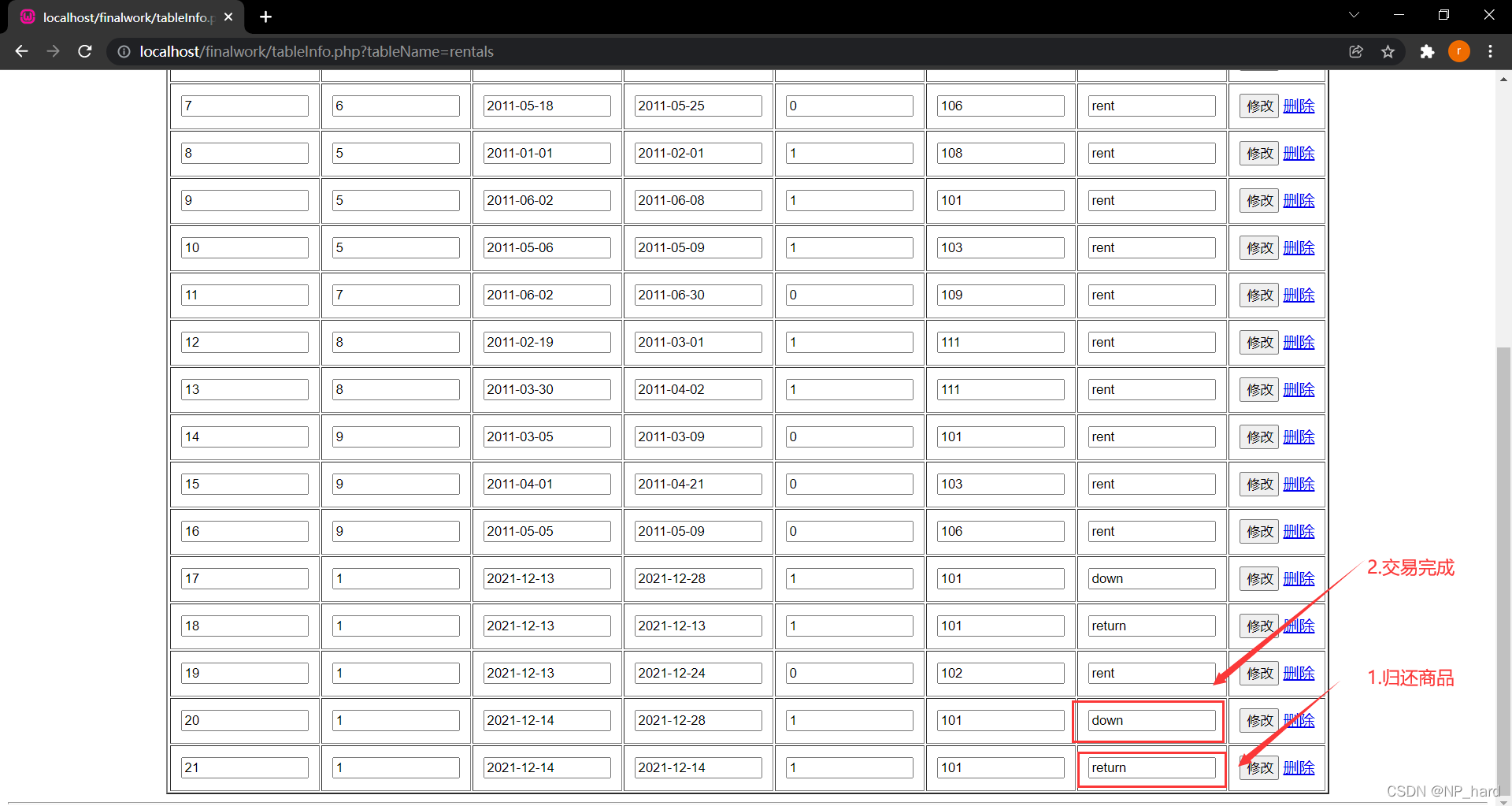
Task: Reload the current page
Action: [x=85, y=51]
